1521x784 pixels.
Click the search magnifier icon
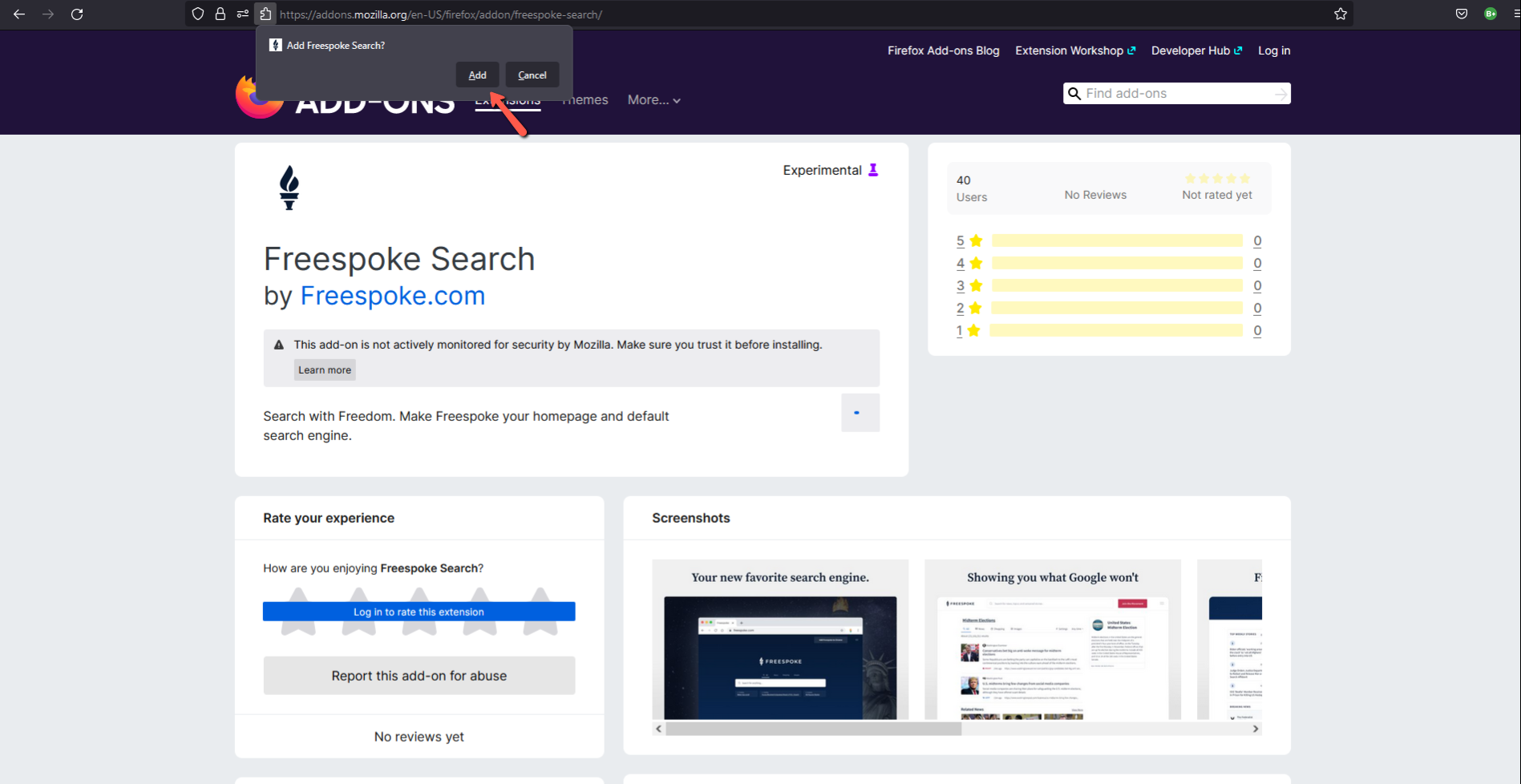pos(1074,94)
